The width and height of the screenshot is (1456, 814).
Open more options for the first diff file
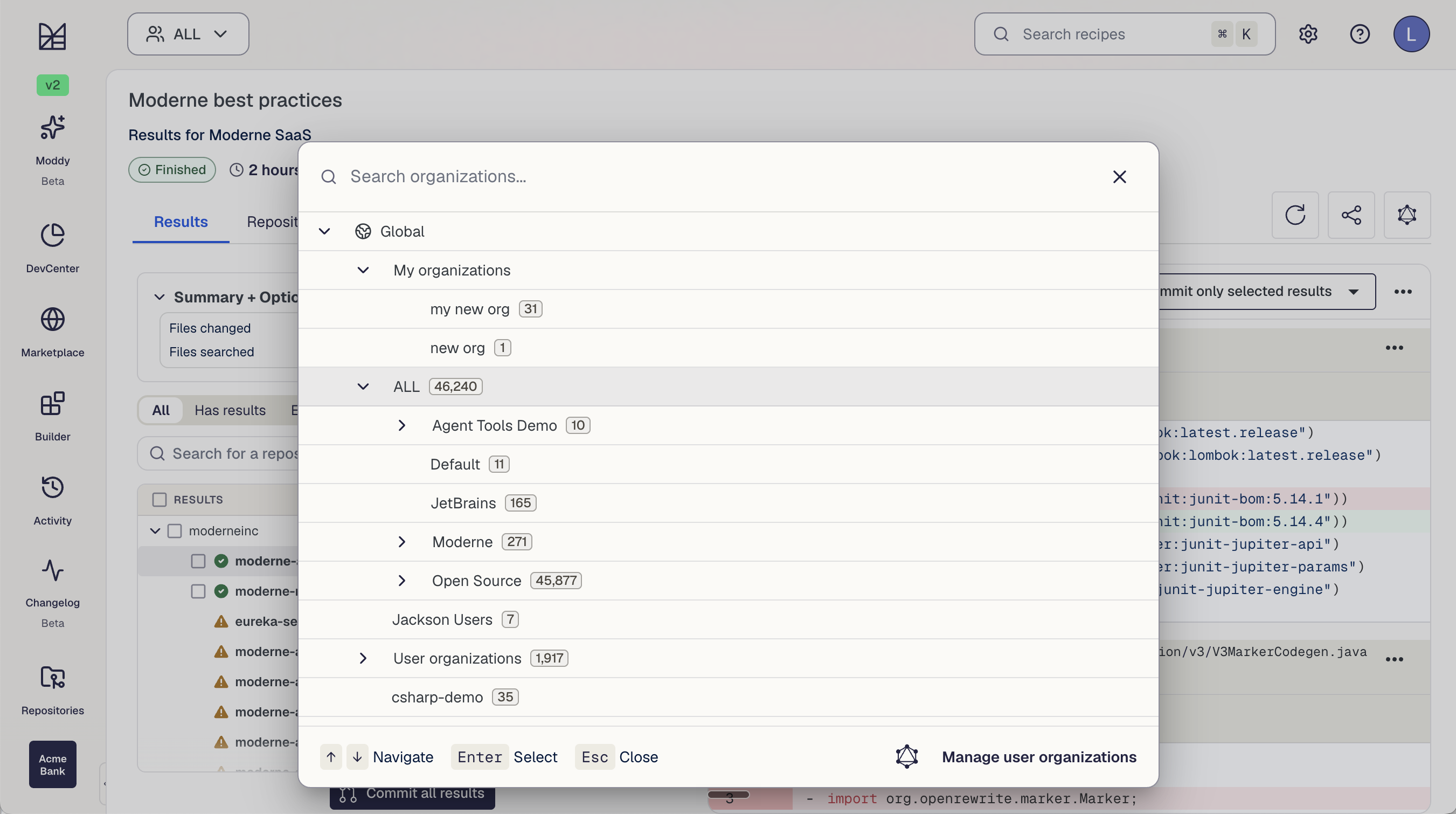point(1395,348)
